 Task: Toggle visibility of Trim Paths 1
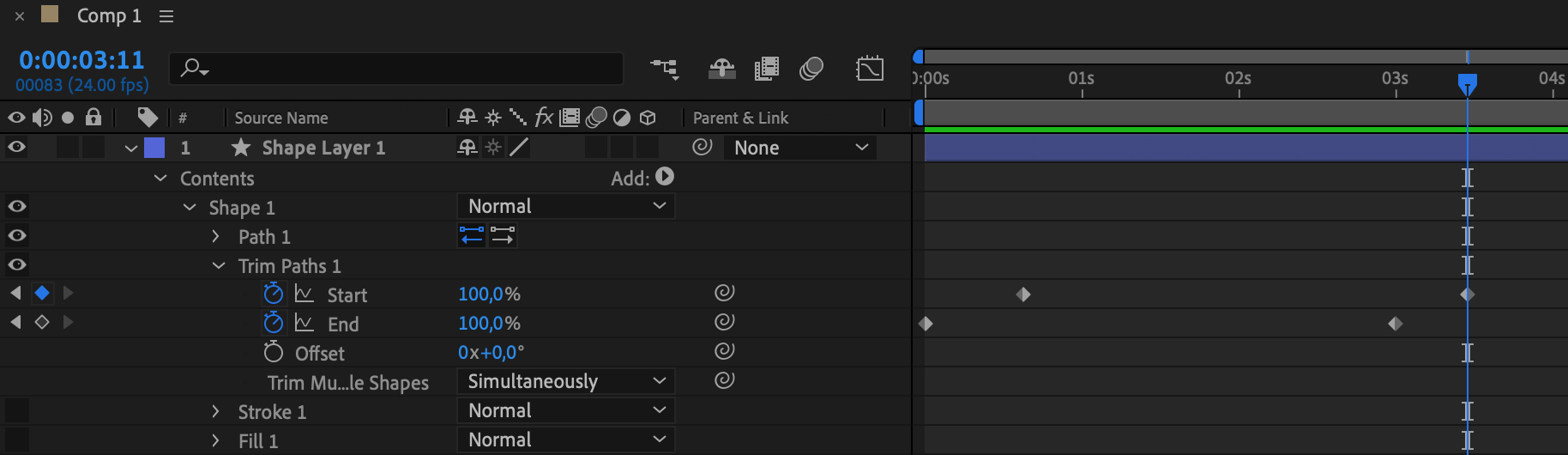tap(16, 264)
